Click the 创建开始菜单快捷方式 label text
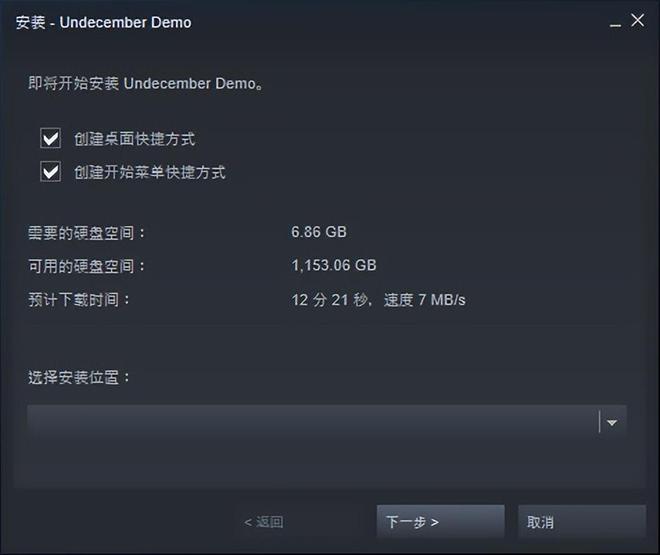This screenshot has height=555, width=660. (x=150, y=172)
